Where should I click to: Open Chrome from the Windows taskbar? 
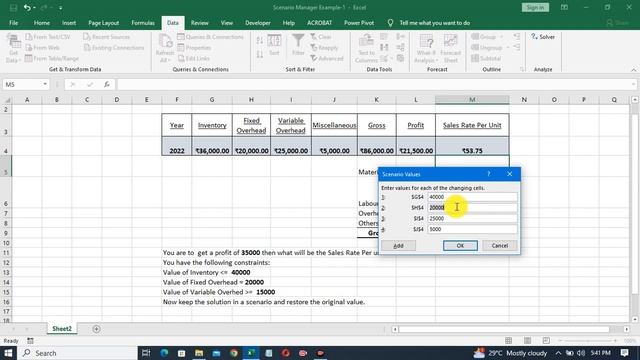[x=234, y=353]
